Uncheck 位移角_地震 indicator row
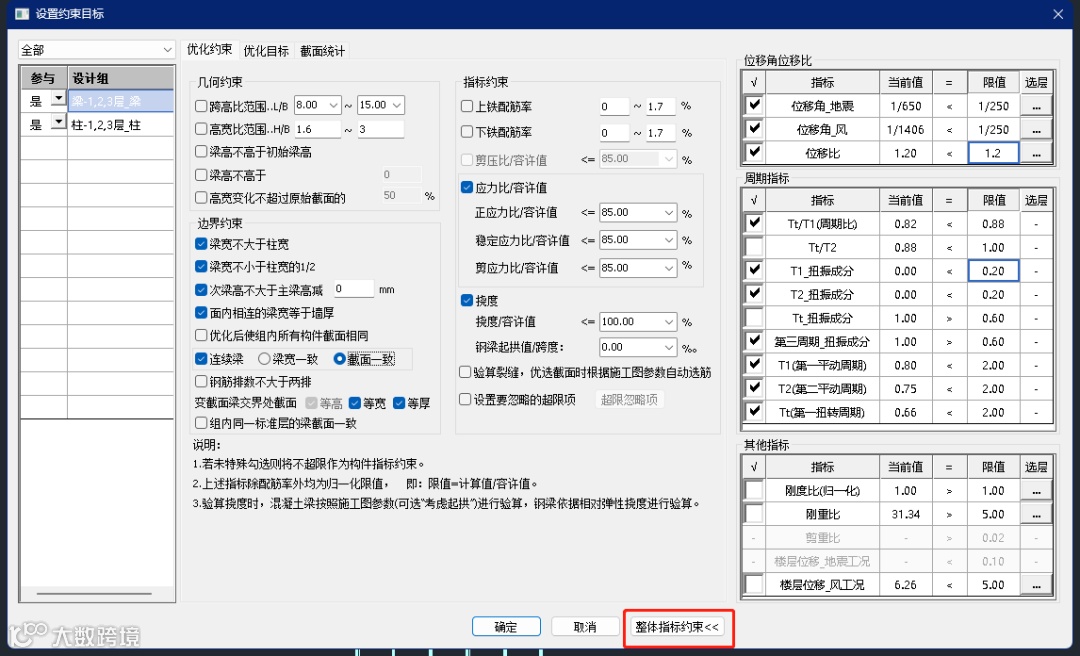 click(x=754, y=105)
